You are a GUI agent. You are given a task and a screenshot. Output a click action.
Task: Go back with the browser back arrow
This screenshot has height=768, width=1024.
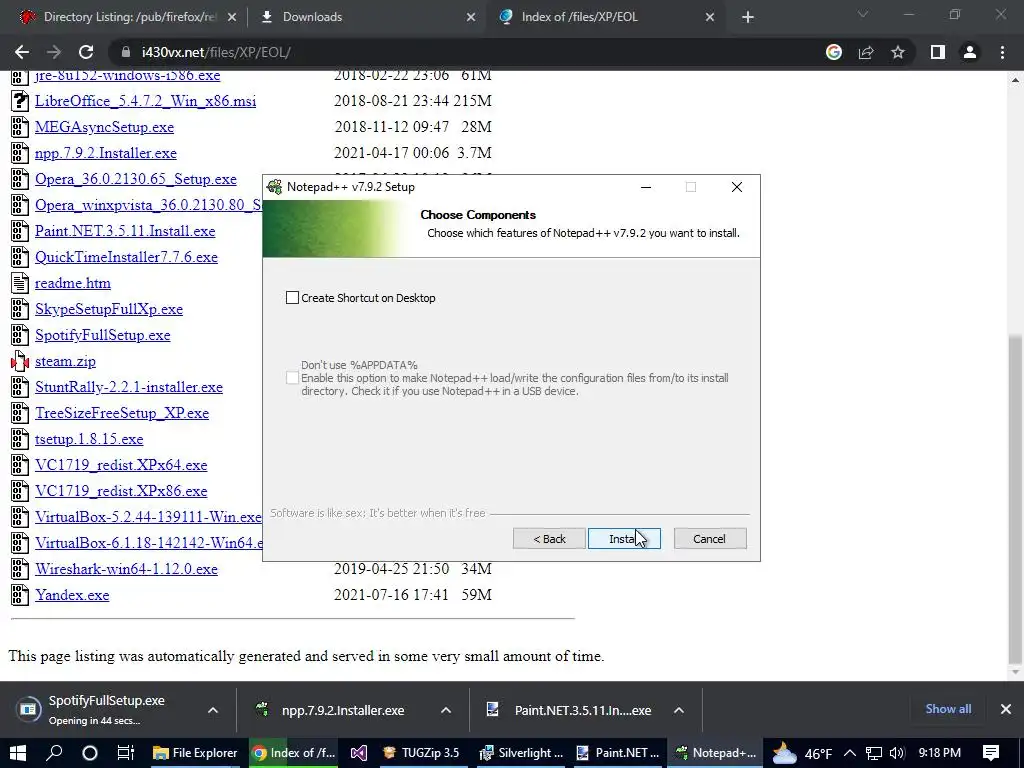(22, 52)
